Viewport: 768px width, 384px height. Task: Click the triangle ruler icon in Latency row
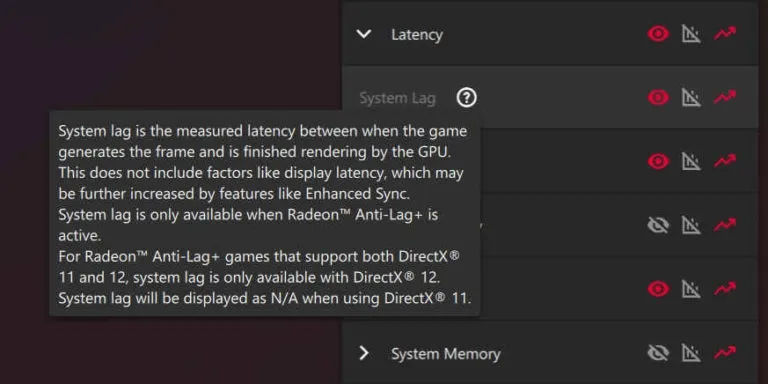[x=691, y=34]
